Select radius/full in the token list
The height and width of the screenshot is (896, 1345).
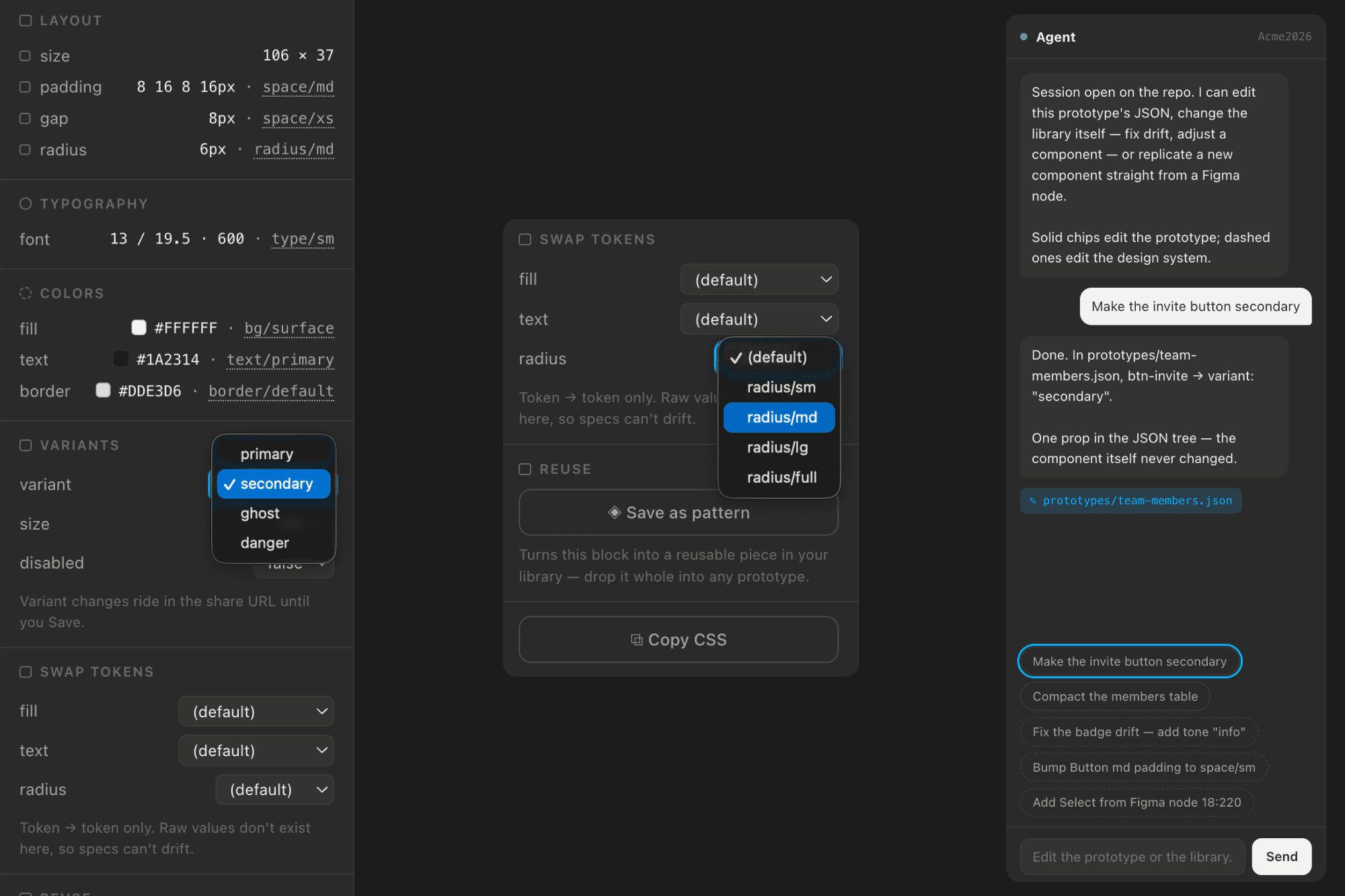point(779,477)
